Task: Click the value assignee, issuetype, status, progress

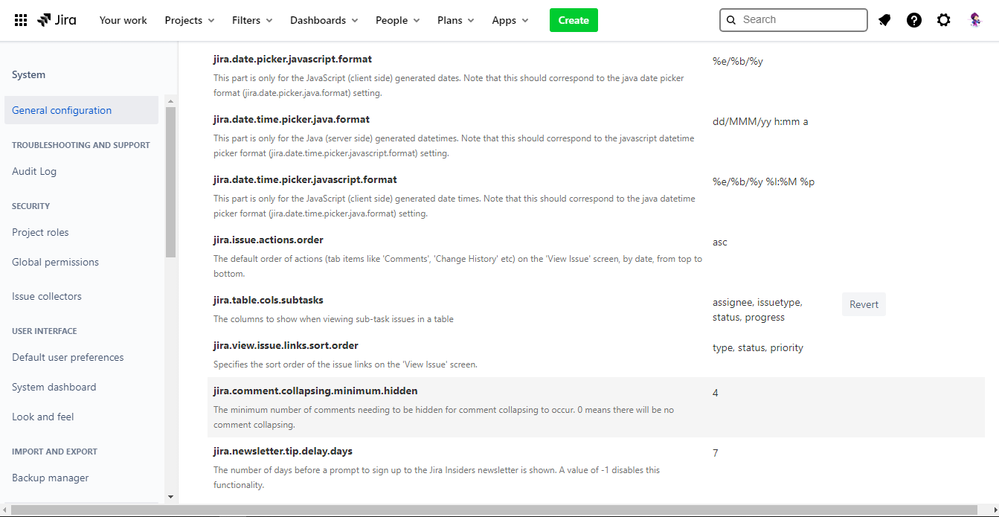Action: coord(758,310)
